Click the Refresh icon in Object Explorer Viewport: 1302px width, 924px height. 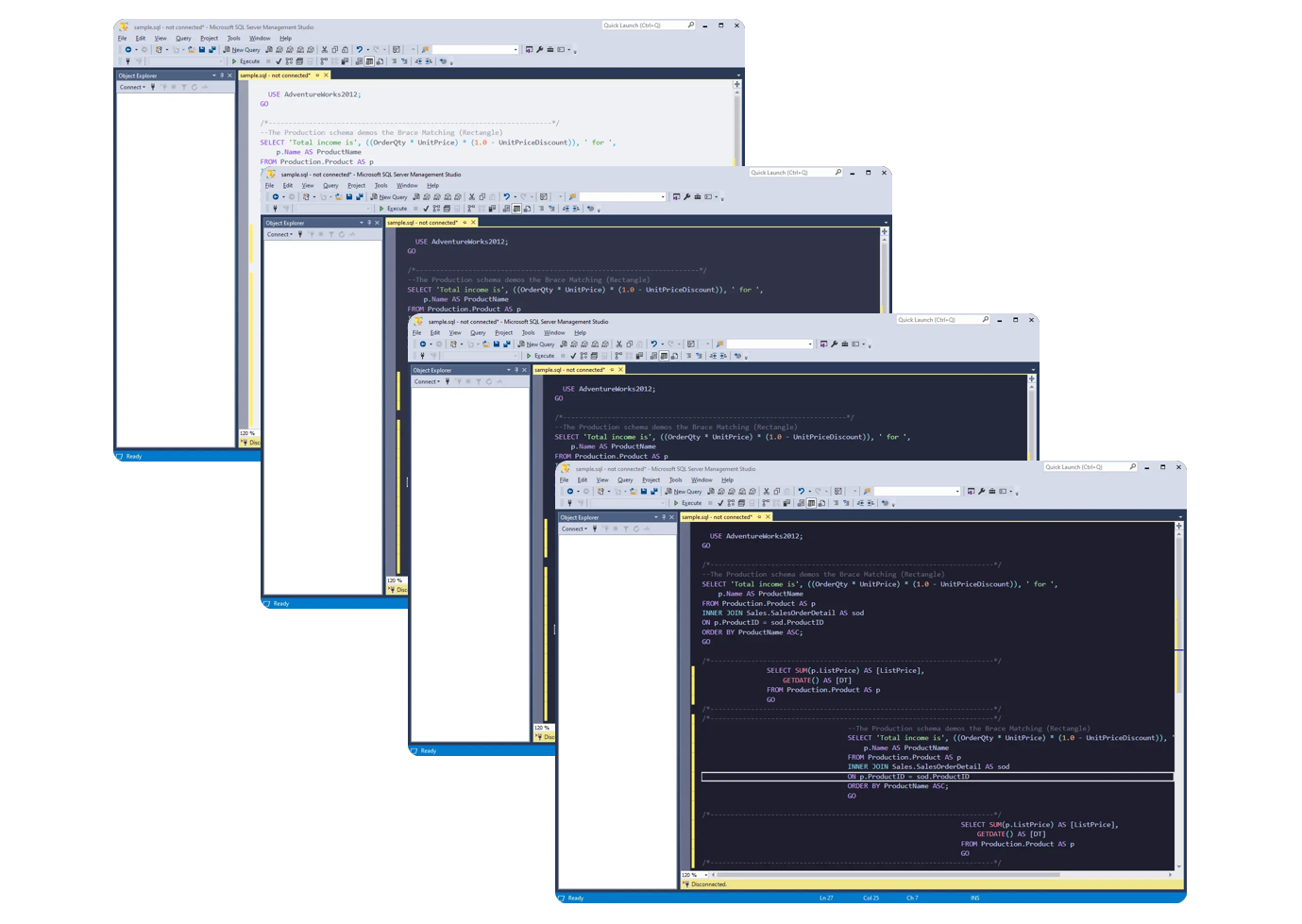(x=636, y=529)
